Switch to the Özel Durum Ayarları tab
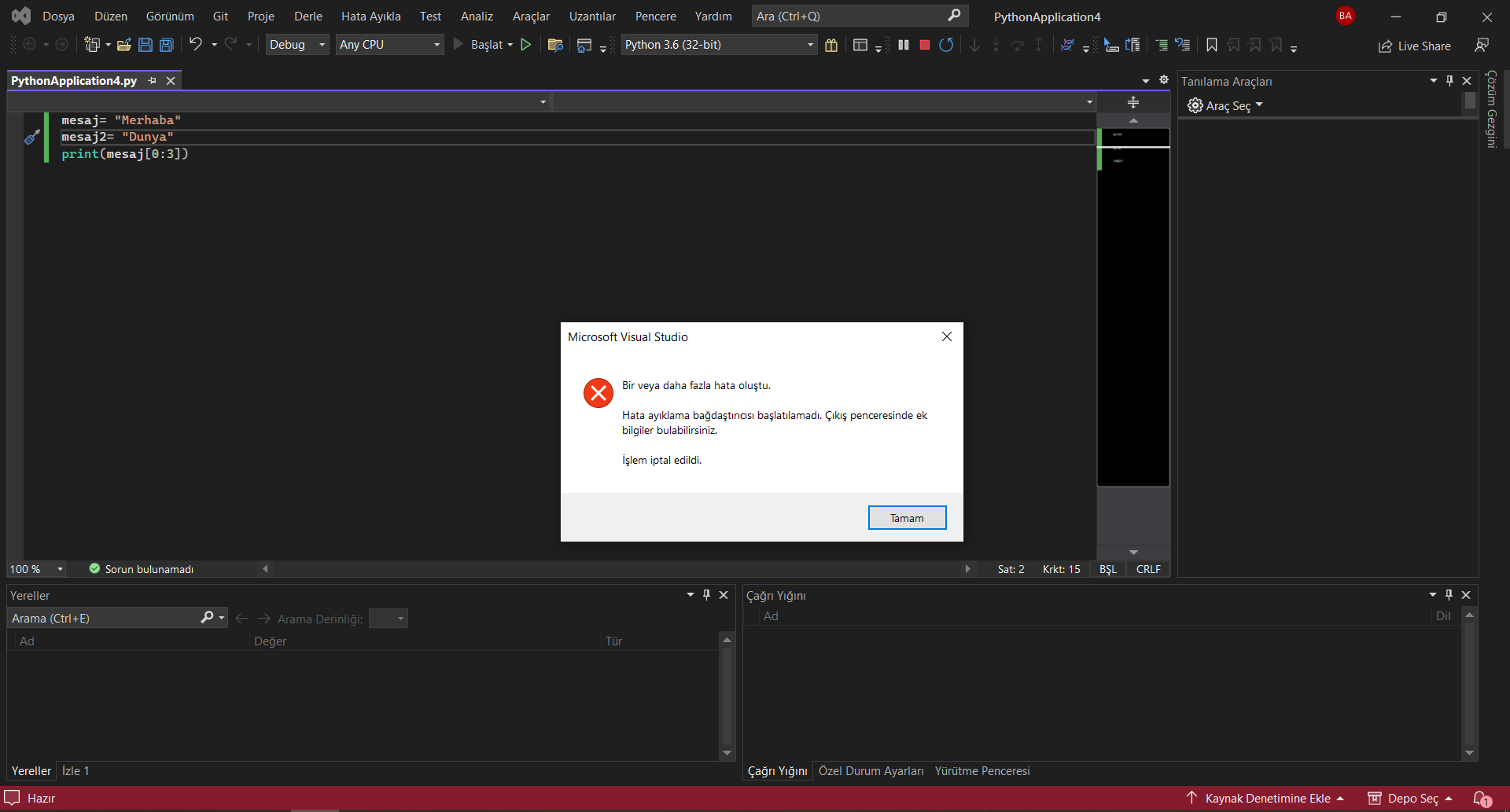Viewport: 1510px width, 812px height. [871, 771]
